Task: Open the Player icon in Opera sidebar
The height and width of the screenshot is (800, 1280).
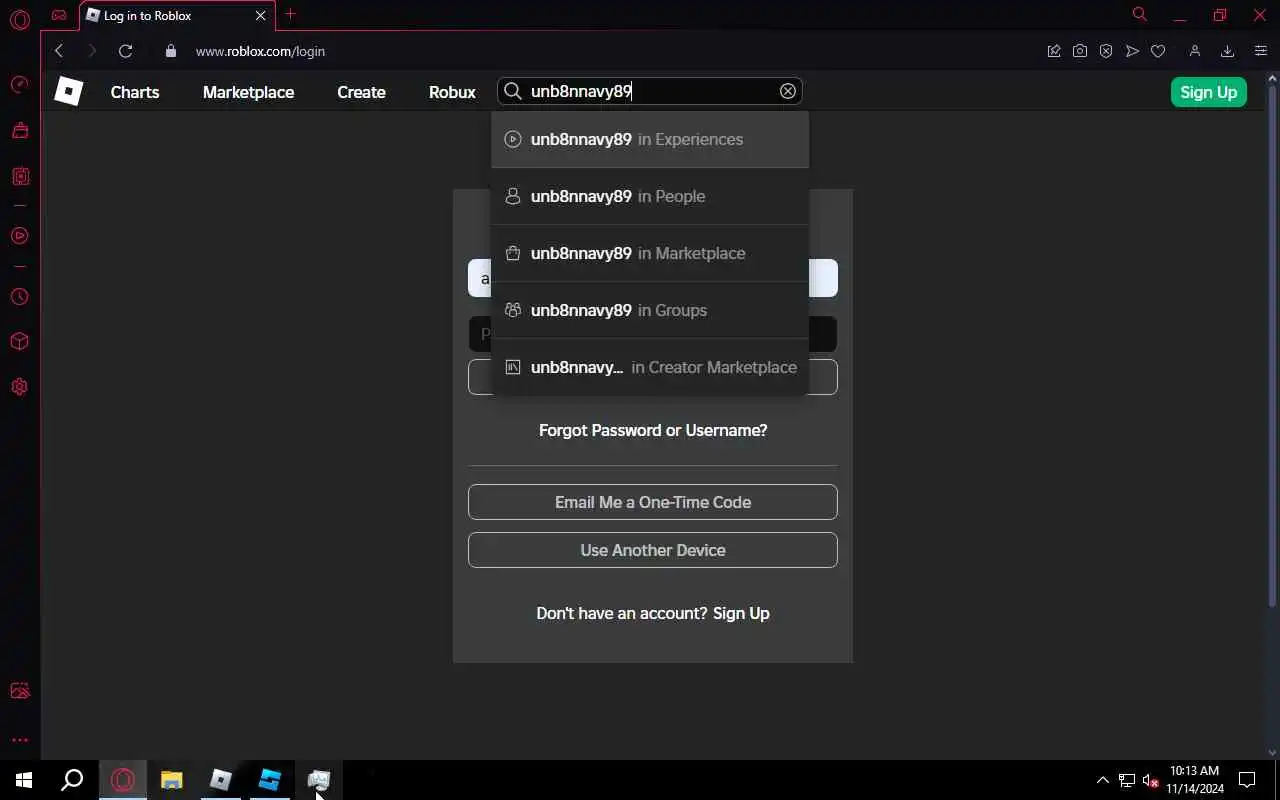Action: click(x=19, y=236)
